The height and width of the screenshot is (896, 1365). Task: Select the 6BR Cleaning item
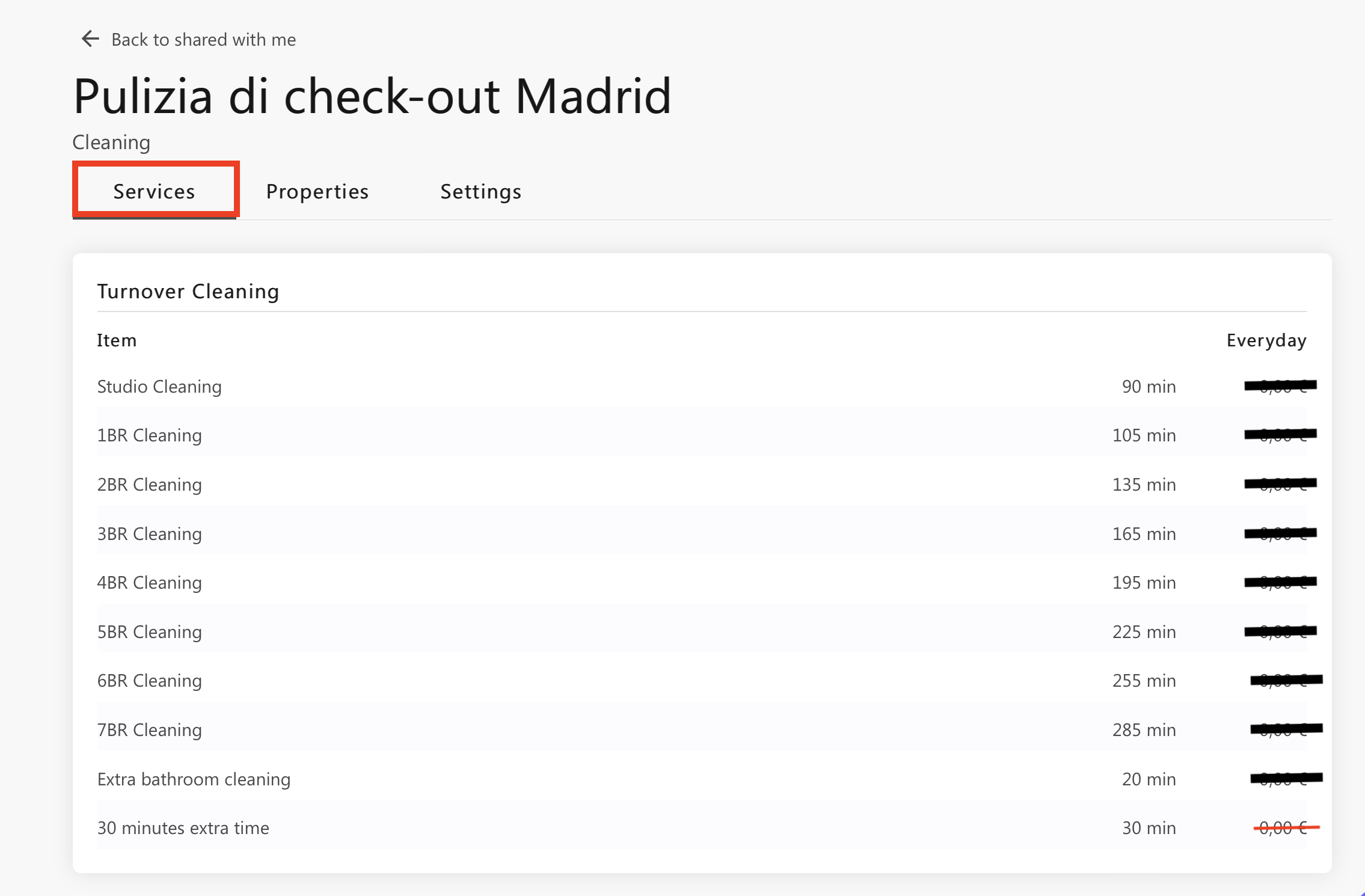702,681
